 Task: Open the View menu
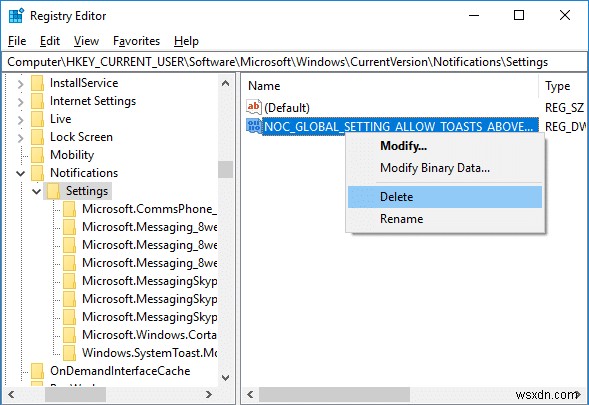pyautogui.click(x=86, y=41)
